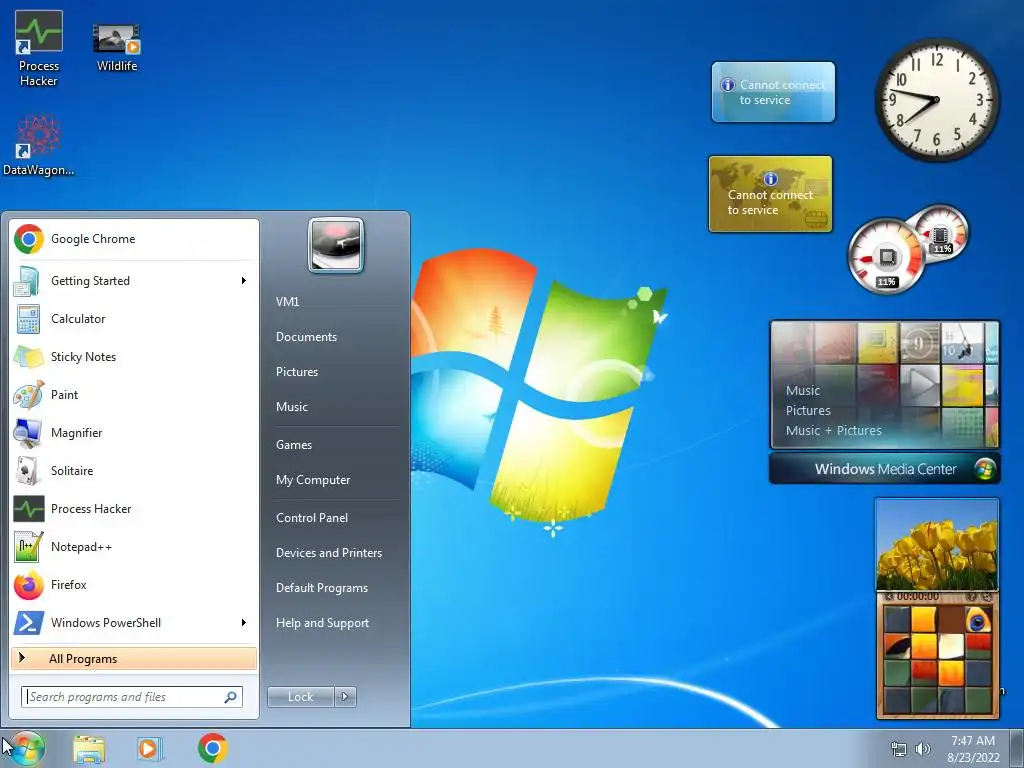
Task: Expand All Programs list
Action: [x=134, y=658]
